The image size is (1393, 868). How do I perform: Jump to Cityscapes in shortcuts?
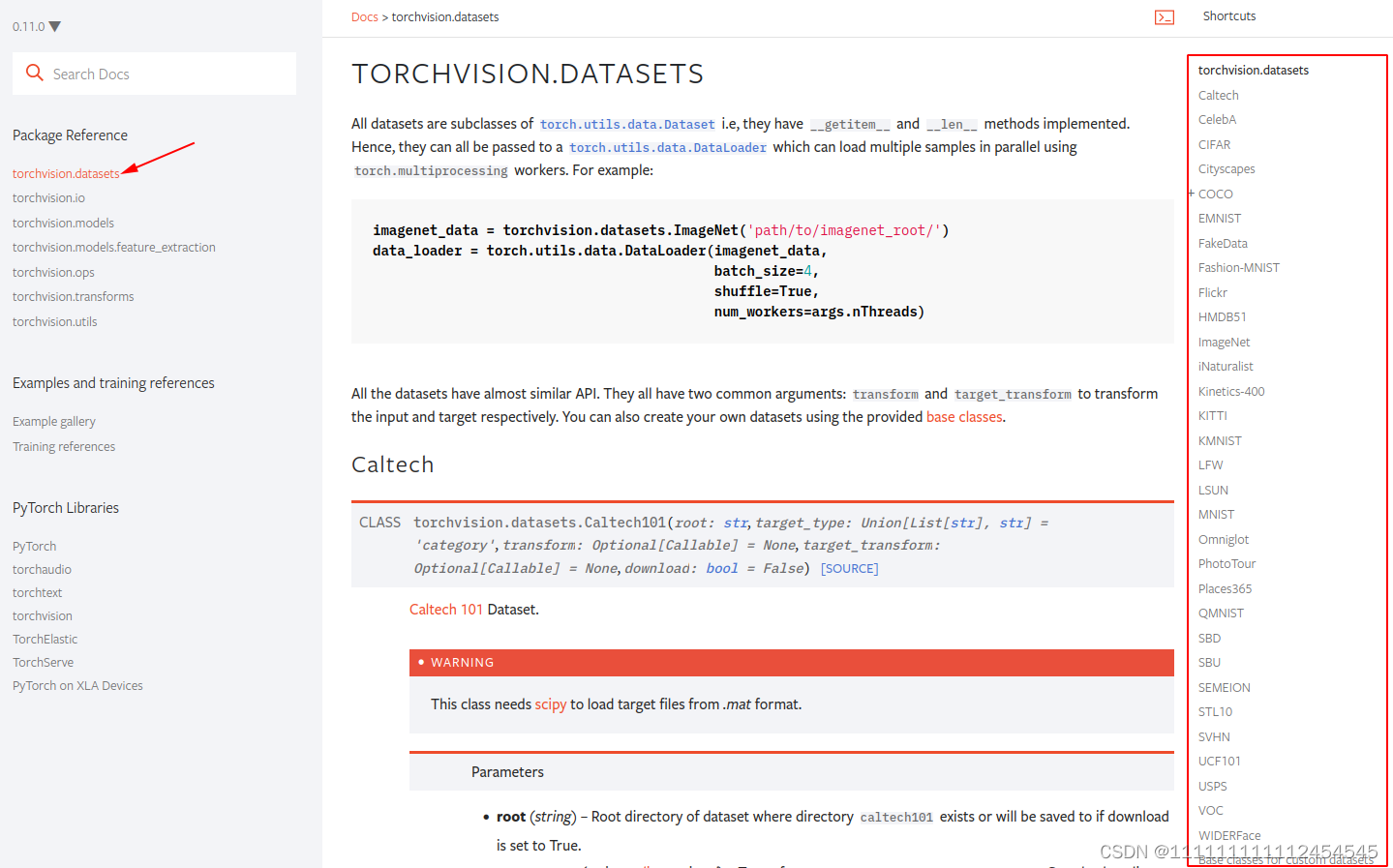coord(1226,169)
